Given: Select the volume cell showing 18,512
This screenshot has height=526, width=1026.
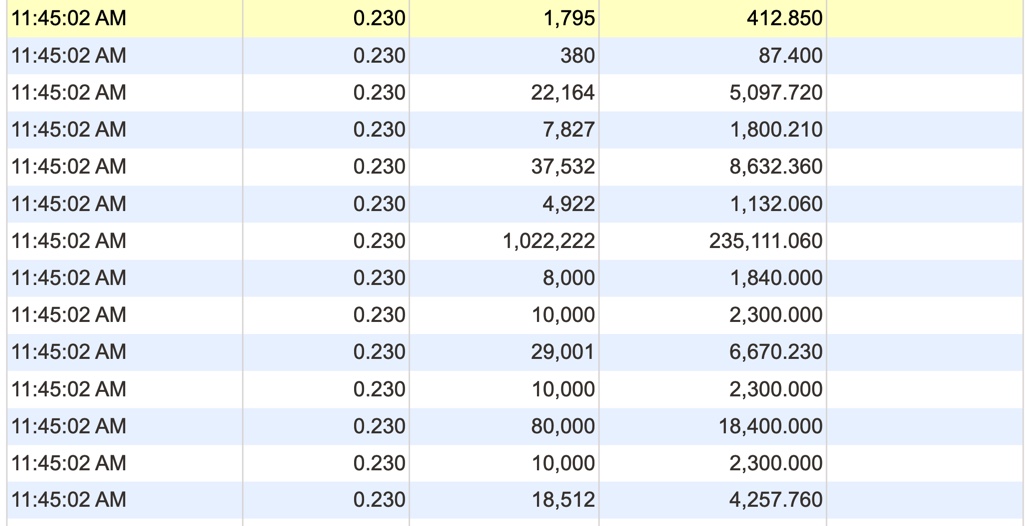Looking at the screenshot, I should pos(562,500).
